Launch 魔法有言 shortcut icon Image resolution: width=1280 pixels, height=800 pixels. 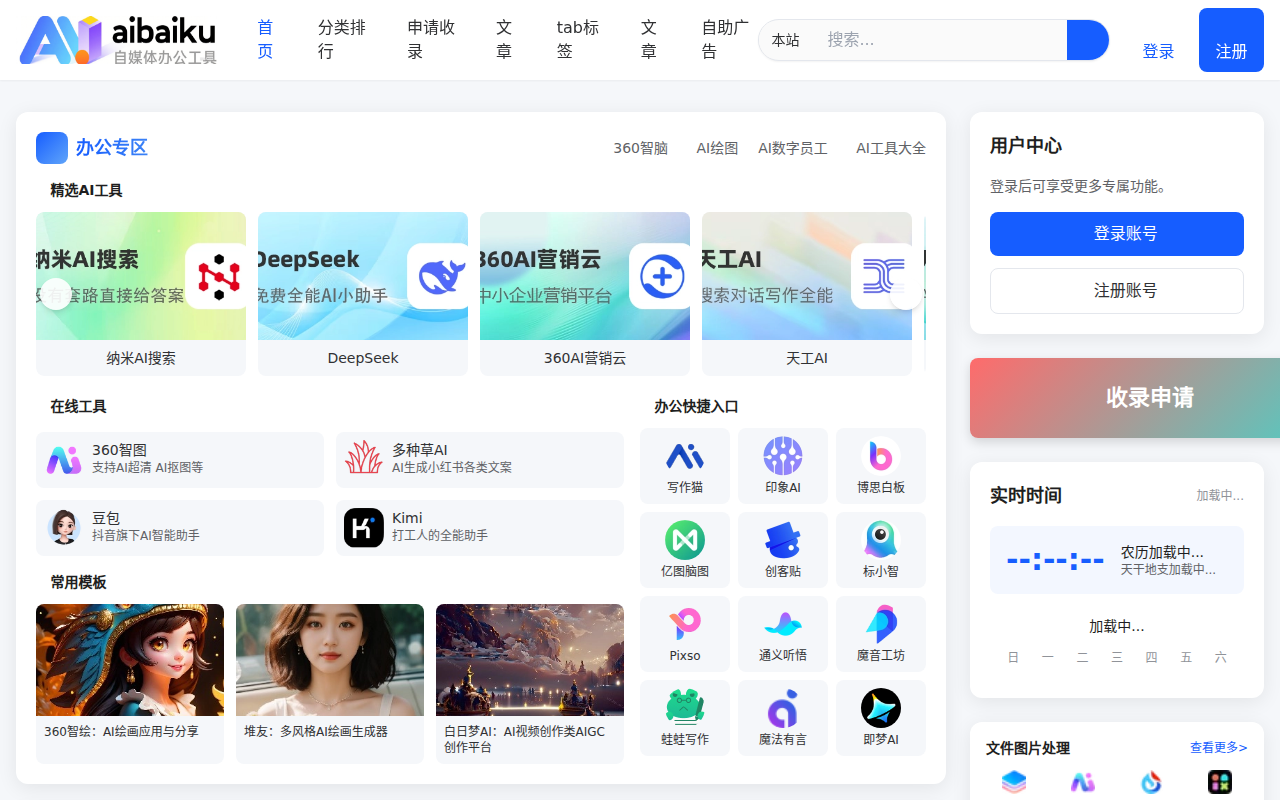[x=783, y=708]
